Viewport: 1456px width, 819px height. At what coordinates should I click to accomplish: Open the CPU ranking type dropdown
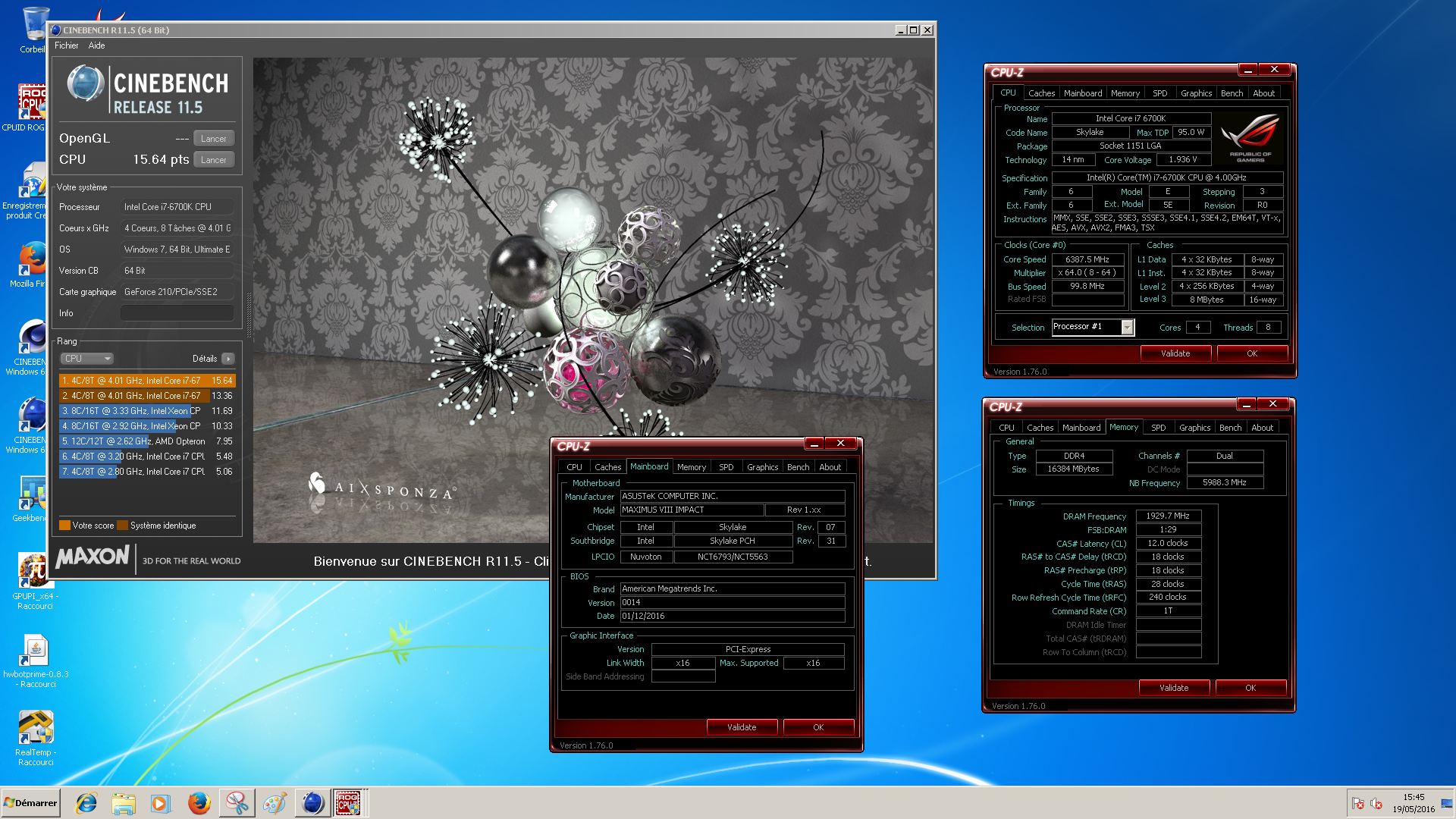pyautogui.click(x=86, y=359)
